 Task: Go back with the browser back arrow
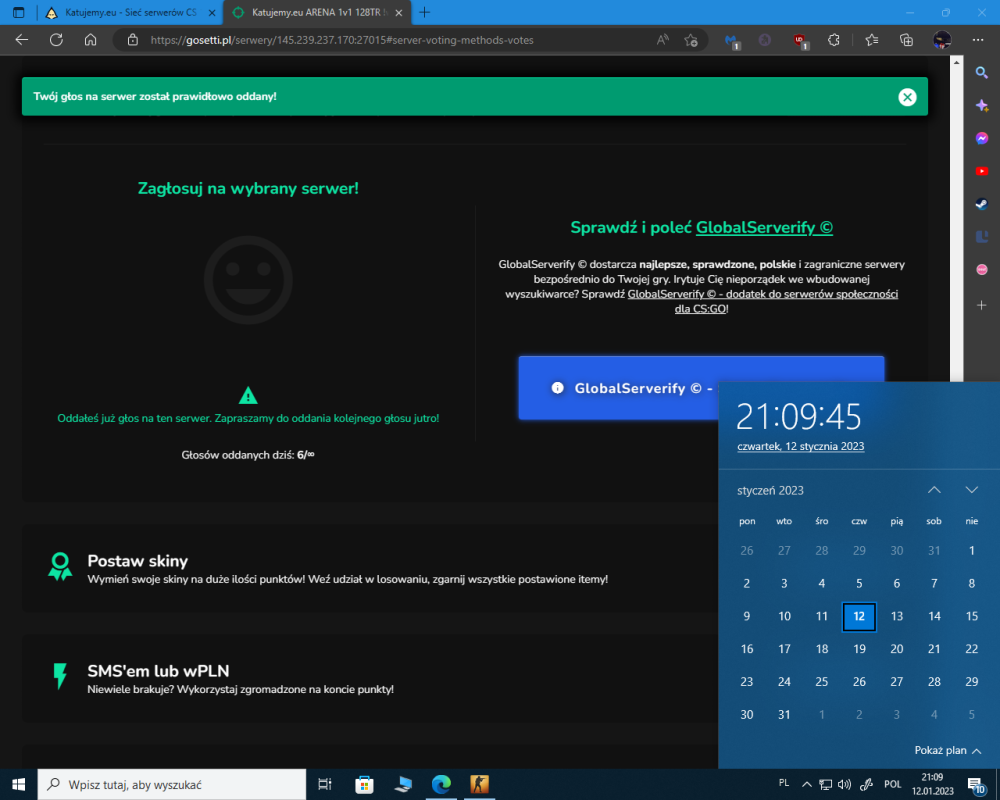tap(22, 40)
